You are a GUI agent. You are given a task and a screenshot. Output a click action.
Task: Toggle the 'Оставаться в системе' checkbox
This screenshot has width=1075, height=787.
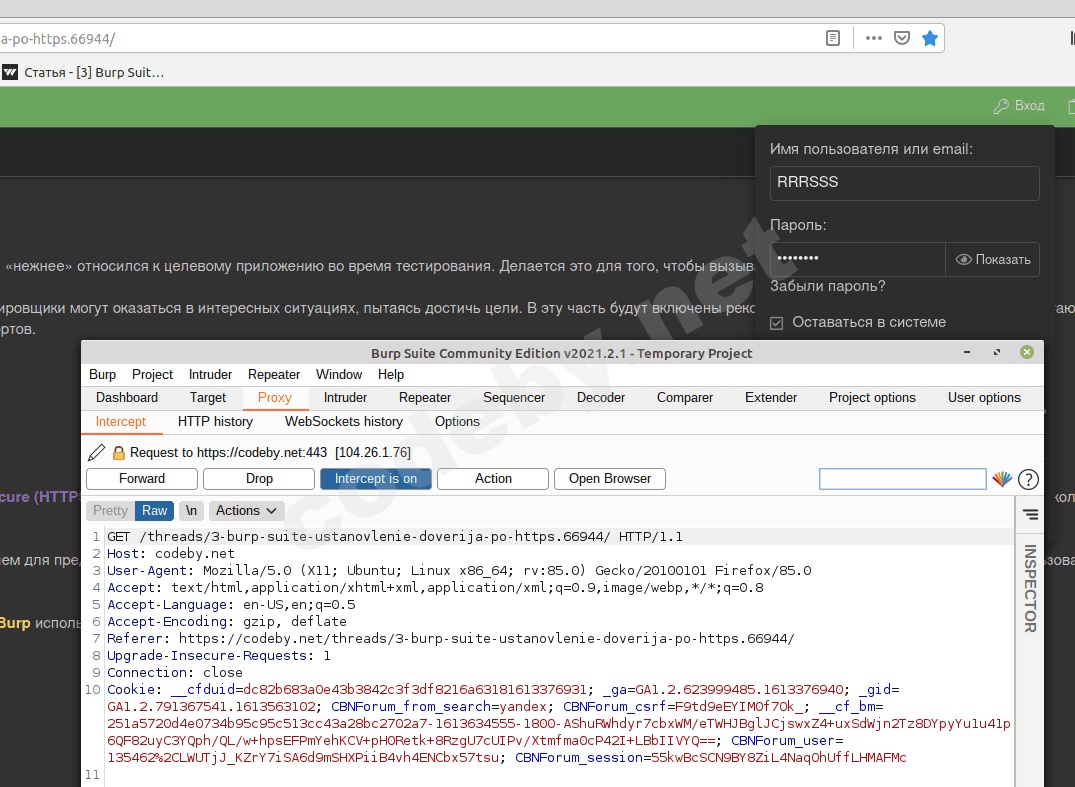777,323
